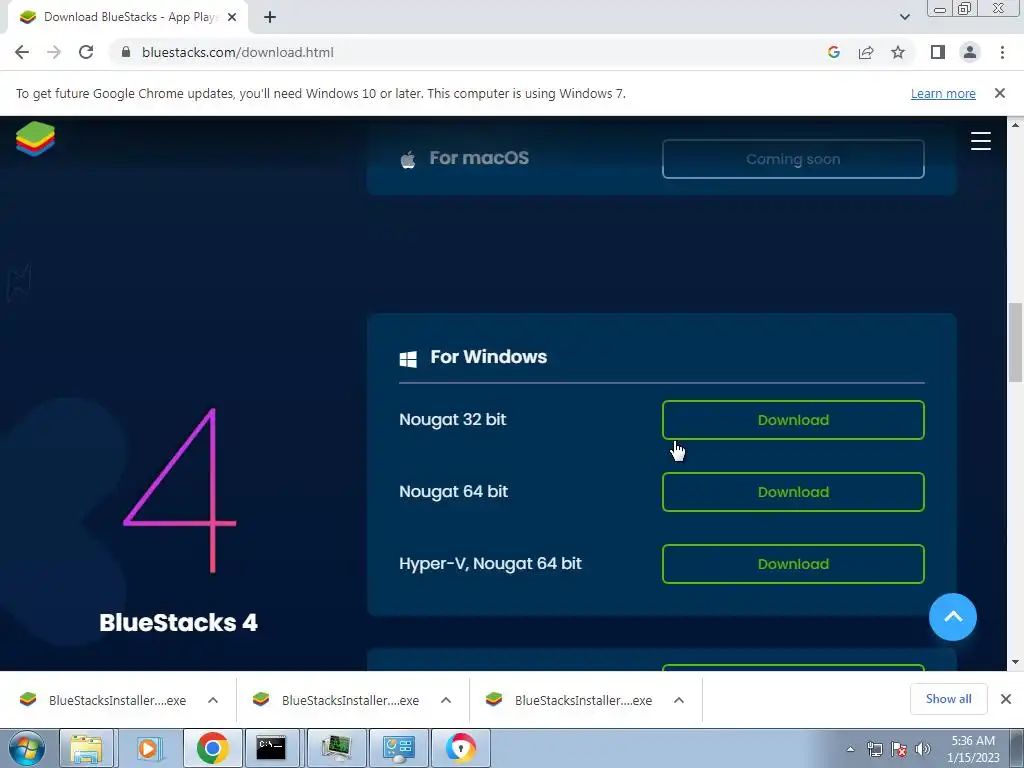
Task: Download Nougat 32 bit for Windows
Action: pos(793,420)
